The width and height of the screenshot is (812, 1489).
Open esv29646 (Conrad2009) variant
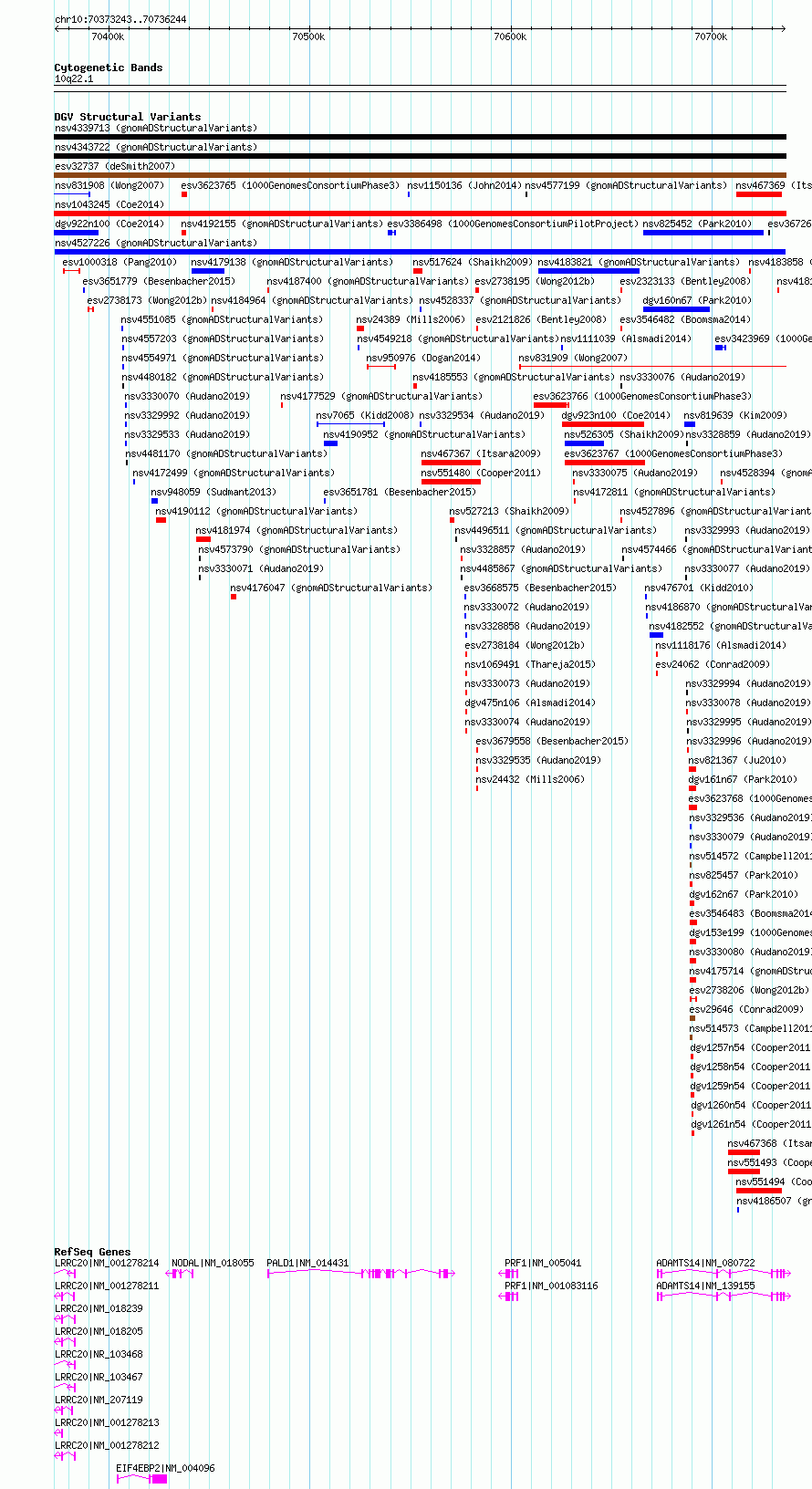[747, 1009]
